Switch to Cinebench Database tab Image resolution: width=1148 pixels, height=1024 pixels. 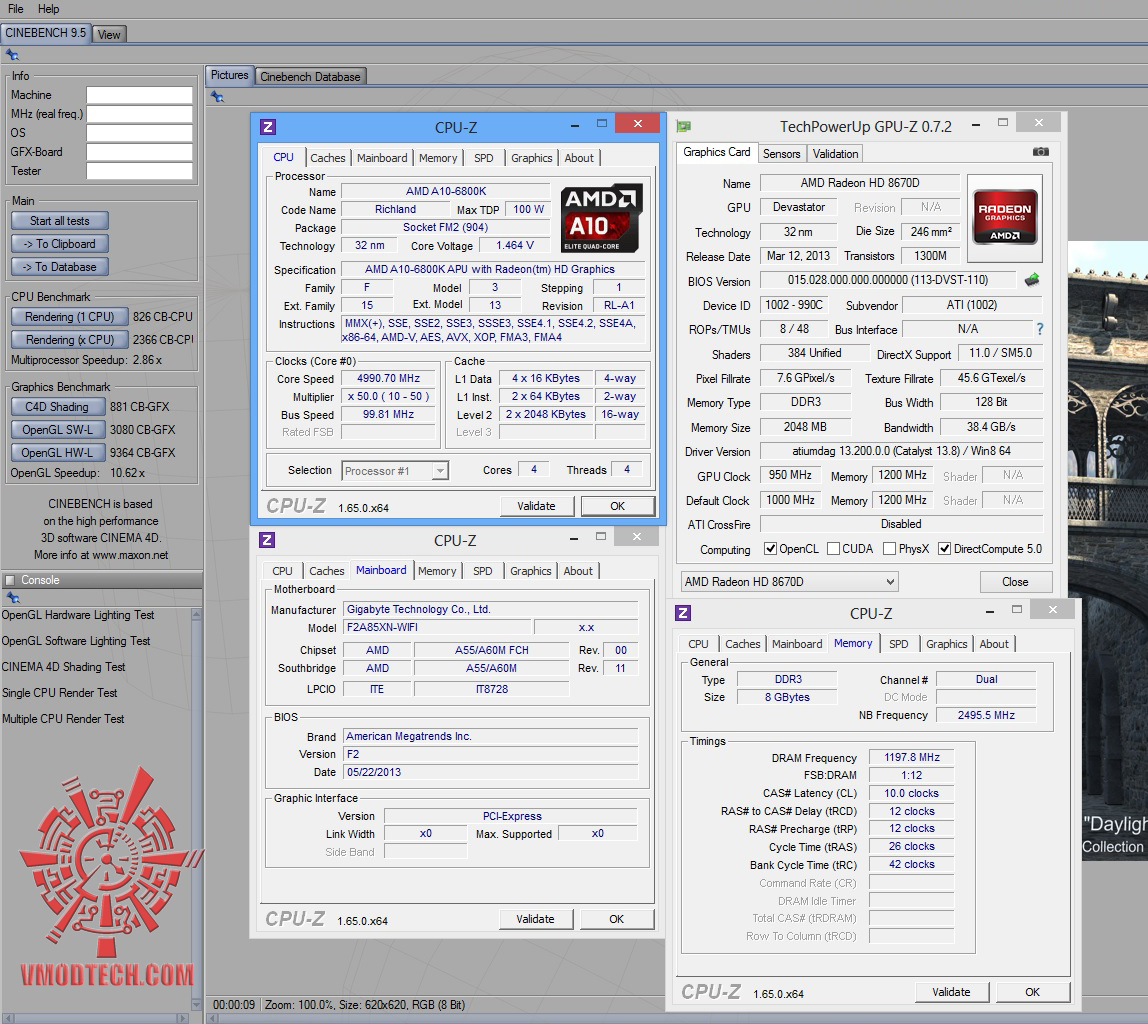pos(310,77)
